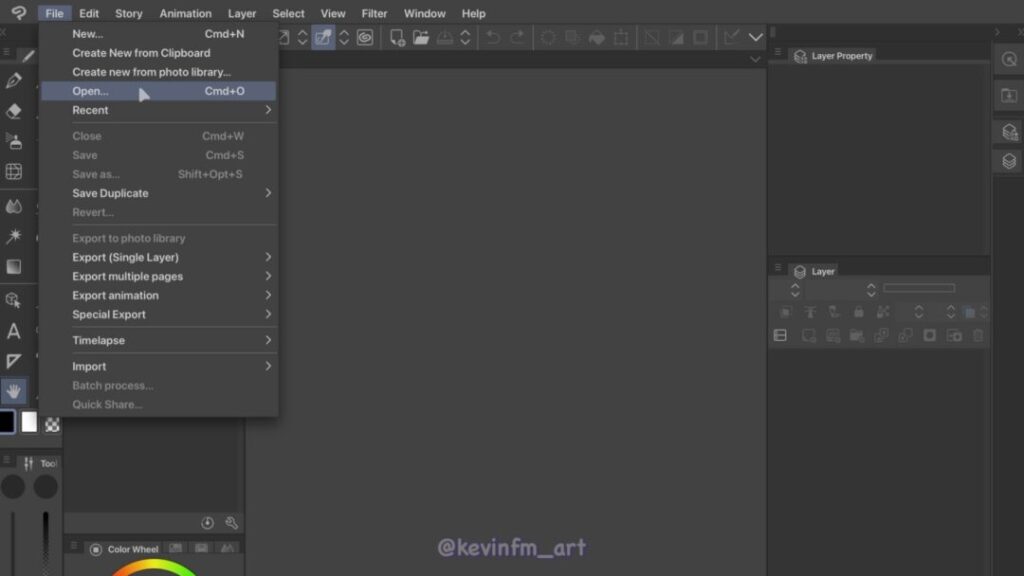Pick the Text tool (A icon)
This screenshot has width=1024, height=576.
[14, 331]
